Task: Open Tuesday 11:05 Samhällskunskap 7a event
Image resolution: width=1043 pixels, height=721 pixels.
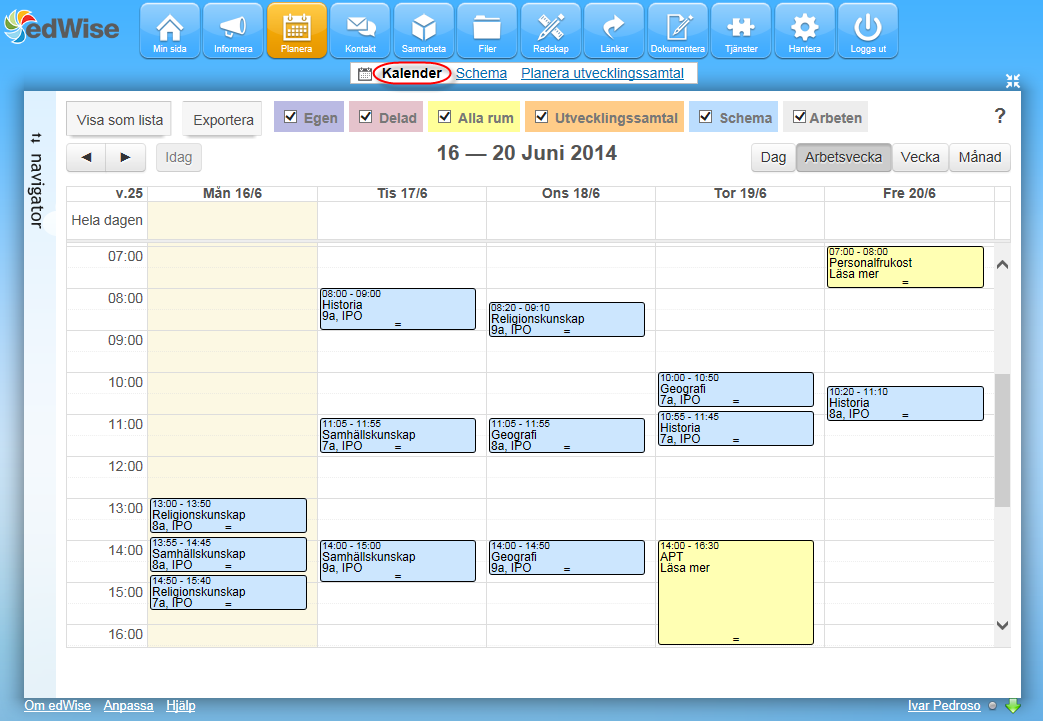Action: pyautogui.click(x=398, y=435)
